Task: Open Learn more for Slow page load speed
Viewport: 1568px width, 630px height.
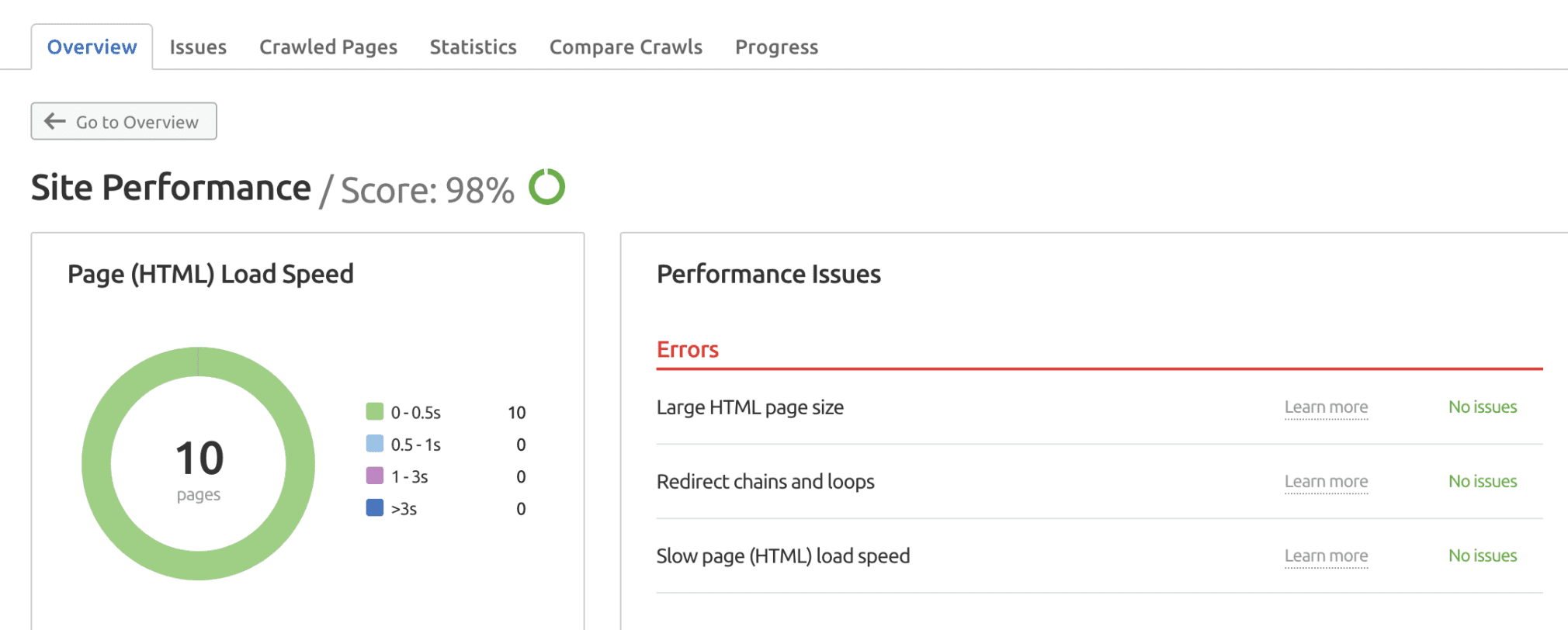Action: pos(1326,556)
